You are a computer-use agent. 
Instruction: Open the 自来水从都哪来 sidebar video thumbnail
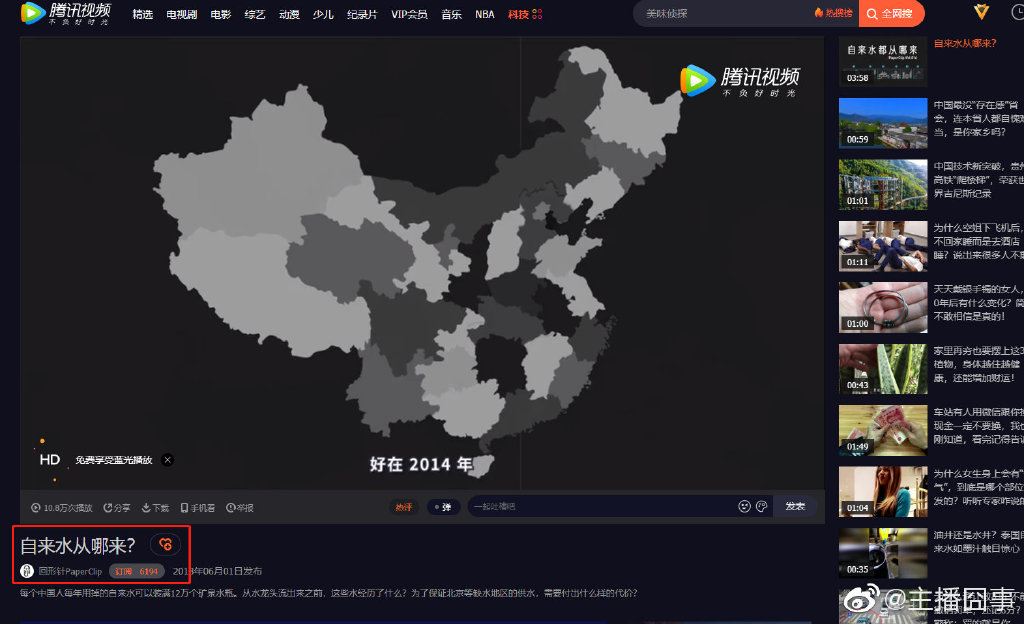coord(882,61)
